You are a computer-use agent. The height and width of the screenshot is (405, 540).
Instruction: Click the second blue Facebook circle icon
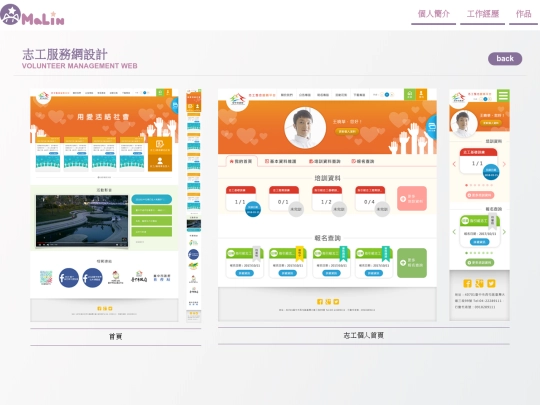pyautogui.click(x=92, y=278)
